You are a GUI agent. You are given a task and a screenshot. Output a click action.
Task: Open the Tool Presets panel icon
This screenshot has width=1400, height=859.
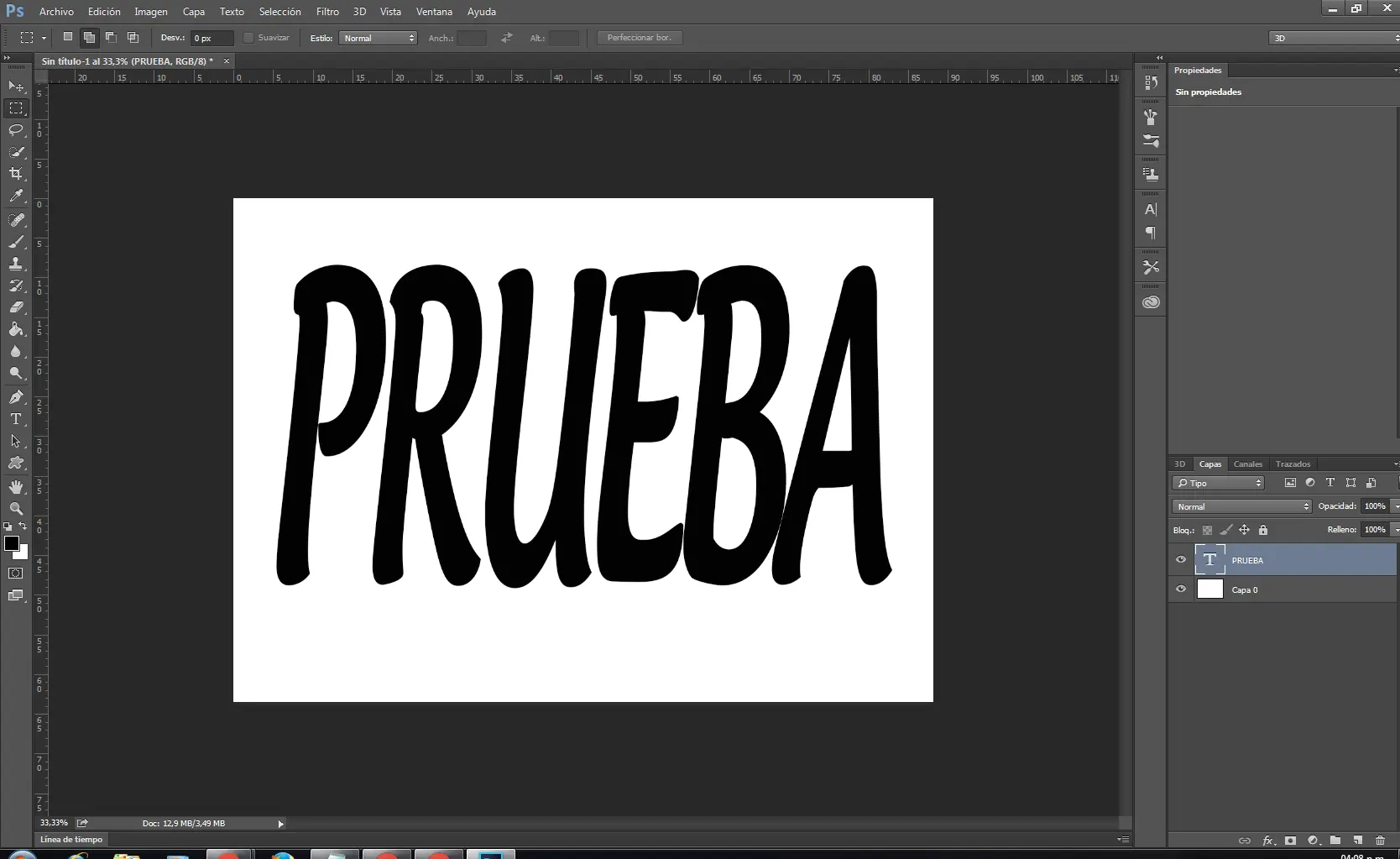point(1151,267)
